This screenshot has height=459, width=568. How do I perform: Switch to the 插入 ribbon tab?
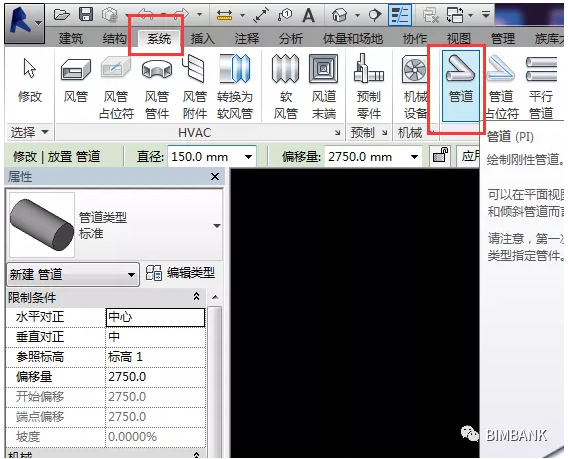pyautogui.click(x=202, y=38)
